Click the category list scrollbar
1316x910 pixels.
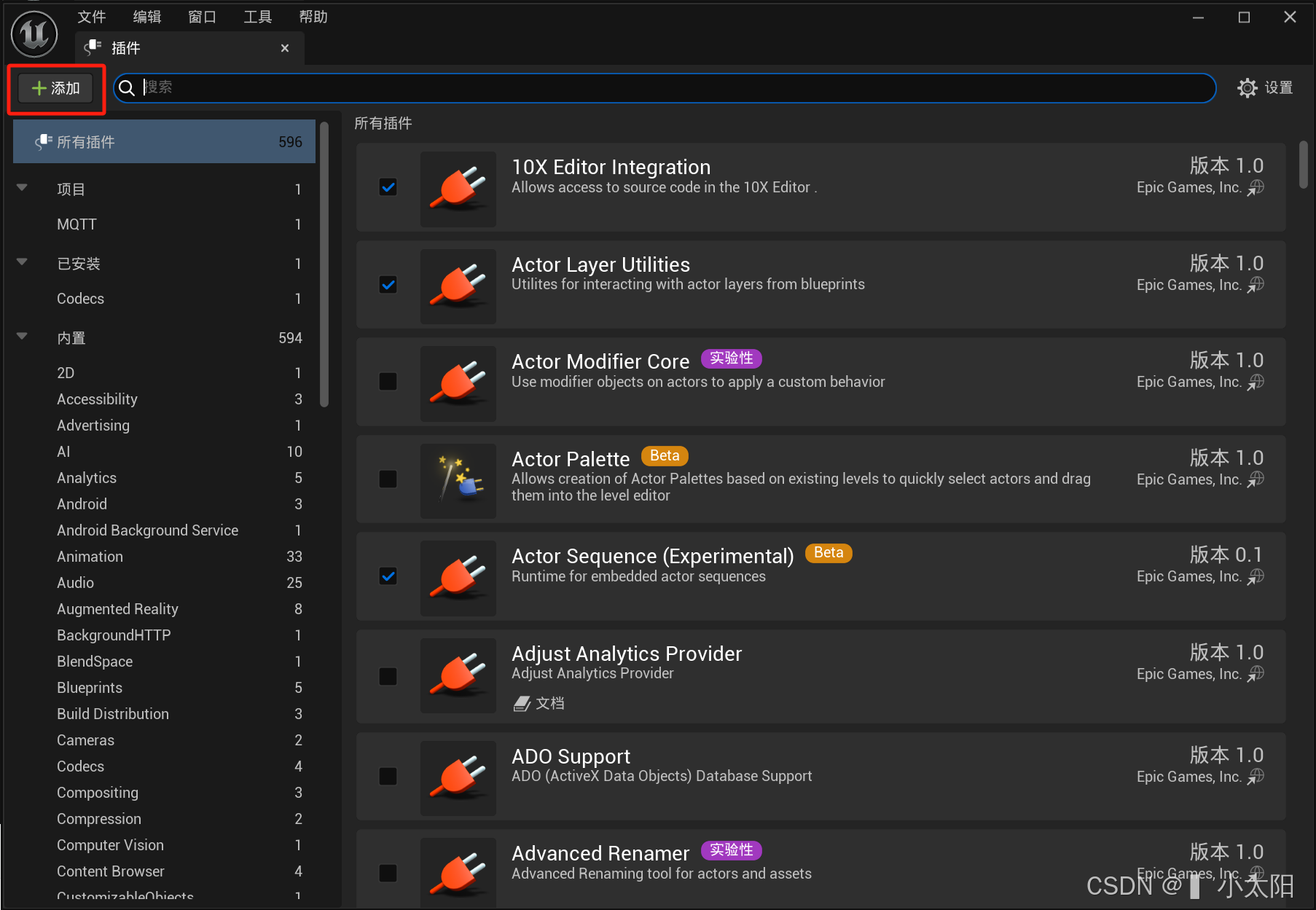(324, 266)
